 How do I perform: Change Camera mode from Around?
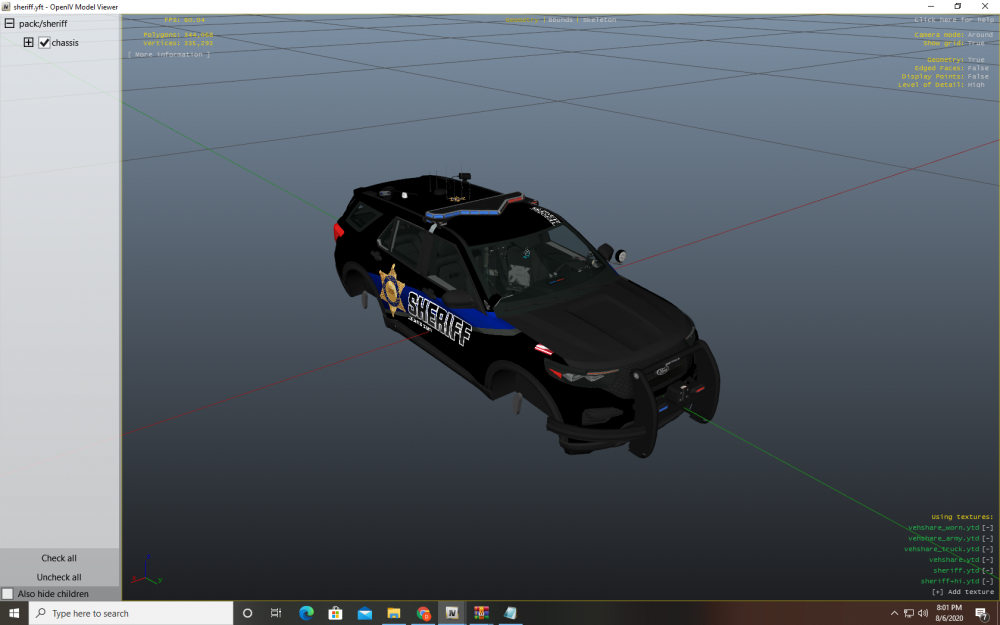click(980, 35)
